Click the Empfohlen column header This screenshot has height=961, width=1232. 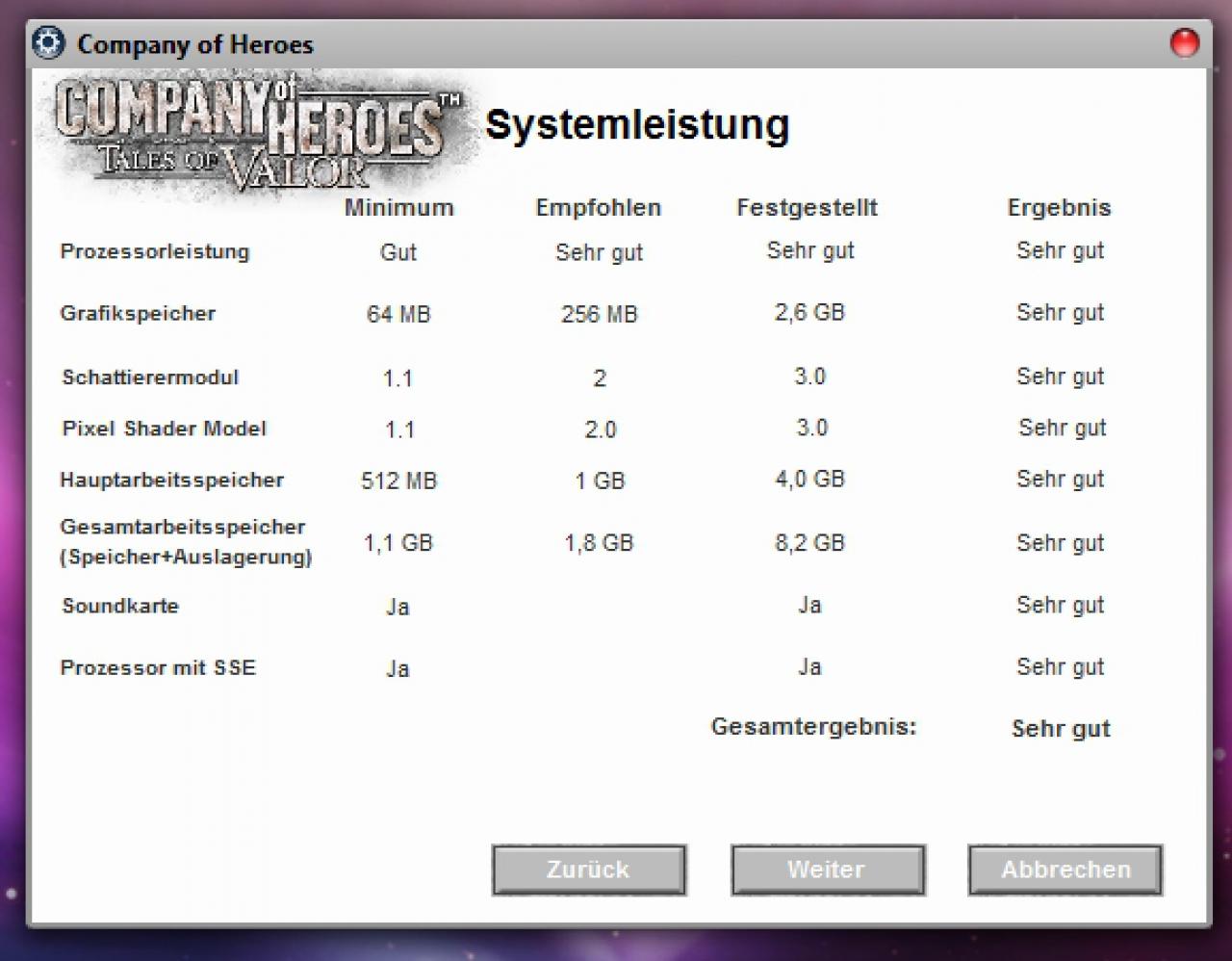pyautogui.click(x=599, y=207)
